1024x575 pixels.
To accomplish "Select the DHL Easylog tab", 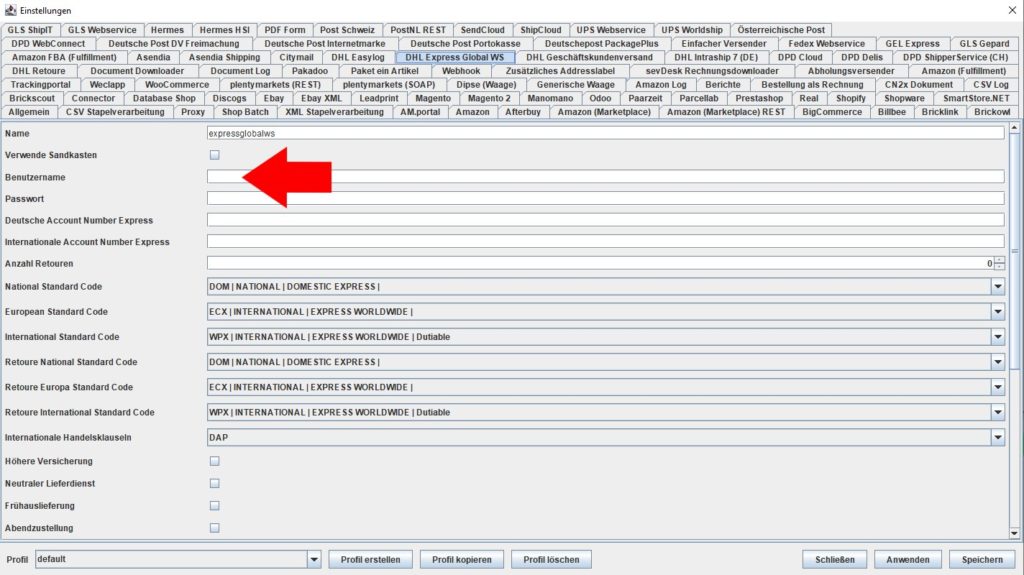I will pyautogui.click(x=358, y=58).
